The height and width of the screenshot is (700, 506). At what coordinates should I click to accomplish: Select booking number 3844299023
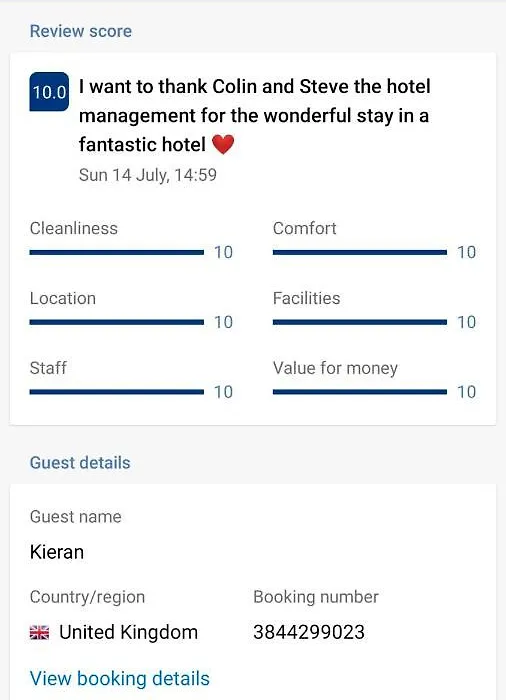click(x=309, y=632)
